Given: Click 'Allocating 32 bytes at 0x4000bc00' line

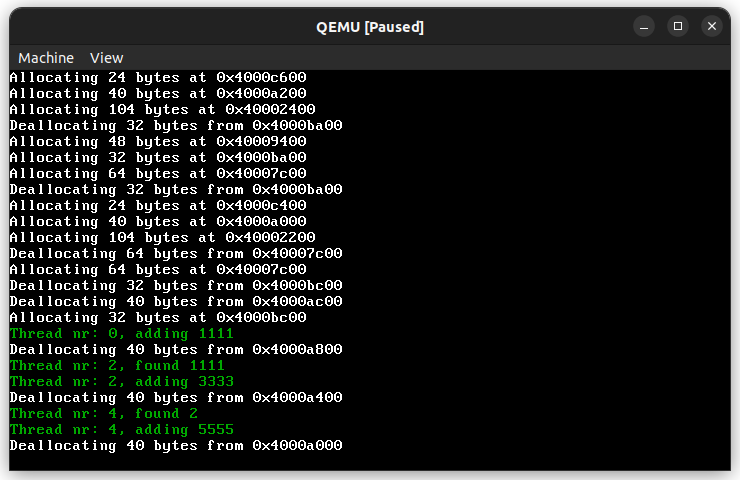Looking at the screenshot, I should pyautogui.click(x=158, y=318).
